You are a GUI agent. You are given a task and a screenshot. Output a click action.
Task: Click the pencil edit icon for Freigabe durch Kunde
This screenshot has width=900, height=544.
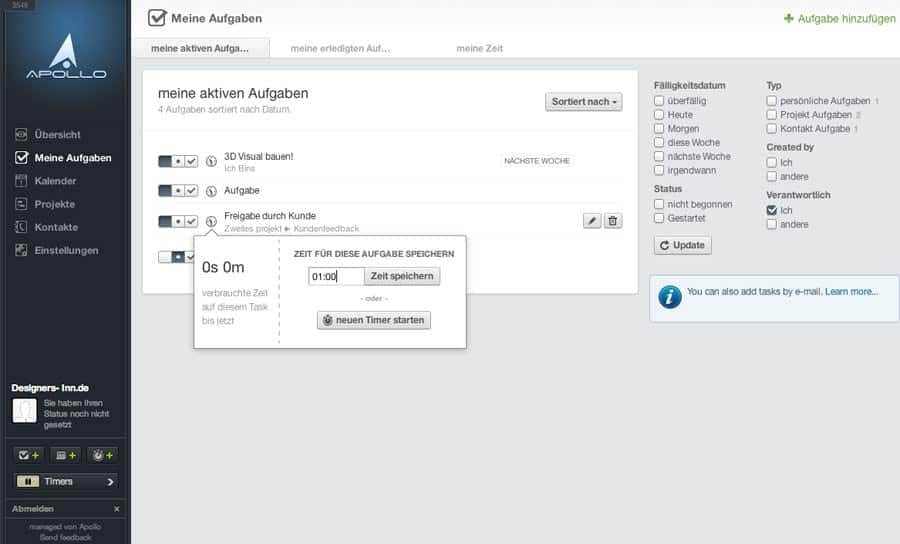pos(592,221)
